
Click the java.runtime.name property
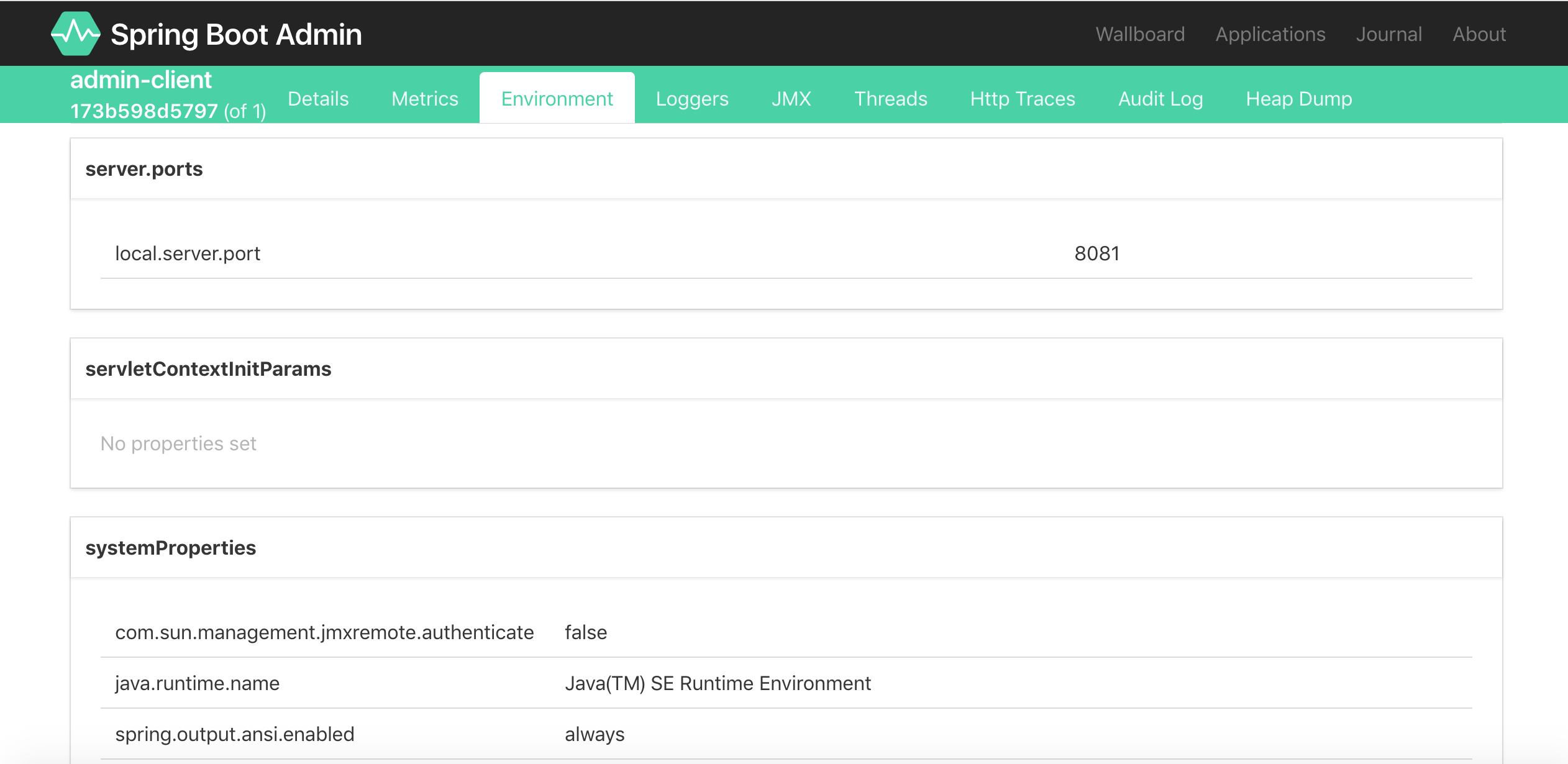coord(198,683)
